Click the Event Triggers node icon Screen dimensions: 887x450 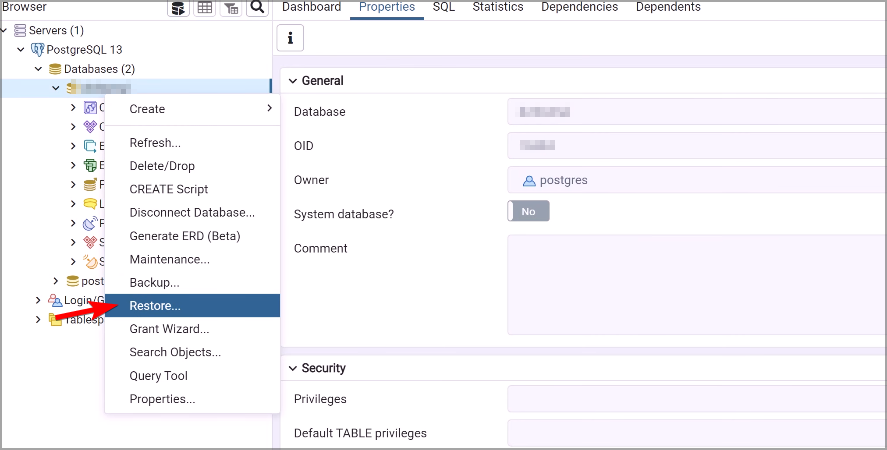(x=90, y=146)
